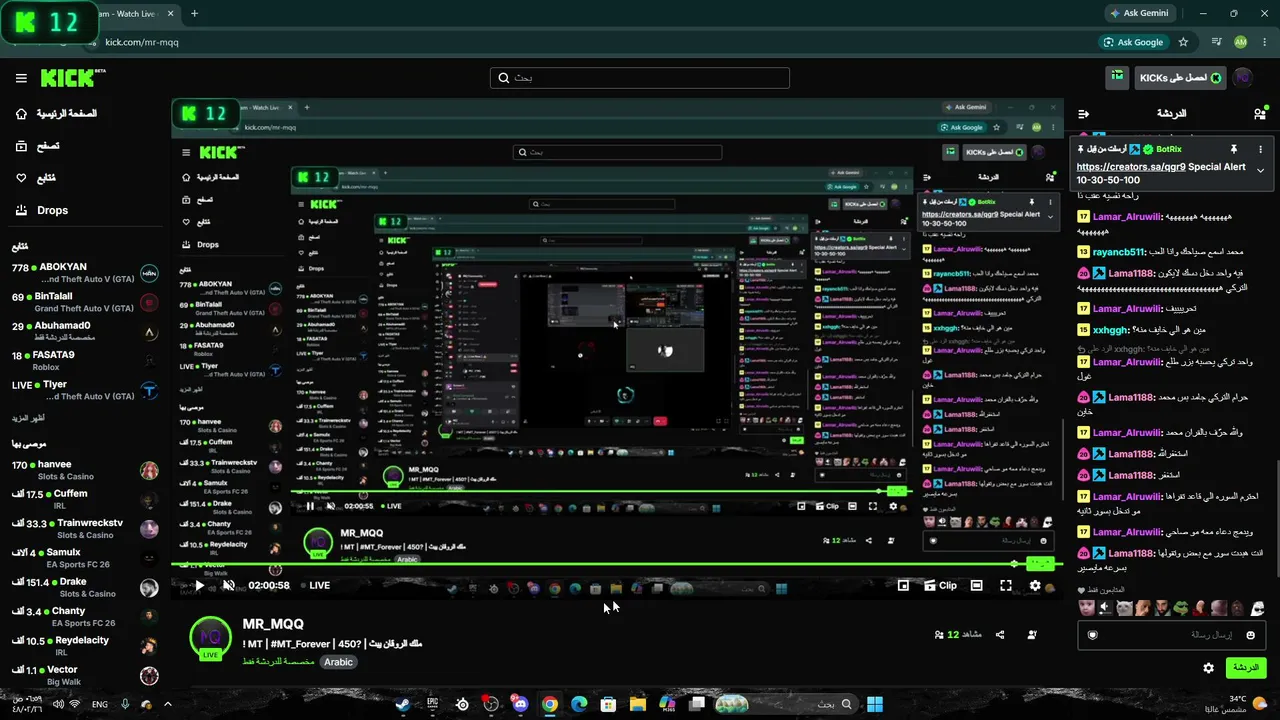Viewport: 1280px width, 720px height.
Task: Unmute the stream volume
Action: coord(228,586)
